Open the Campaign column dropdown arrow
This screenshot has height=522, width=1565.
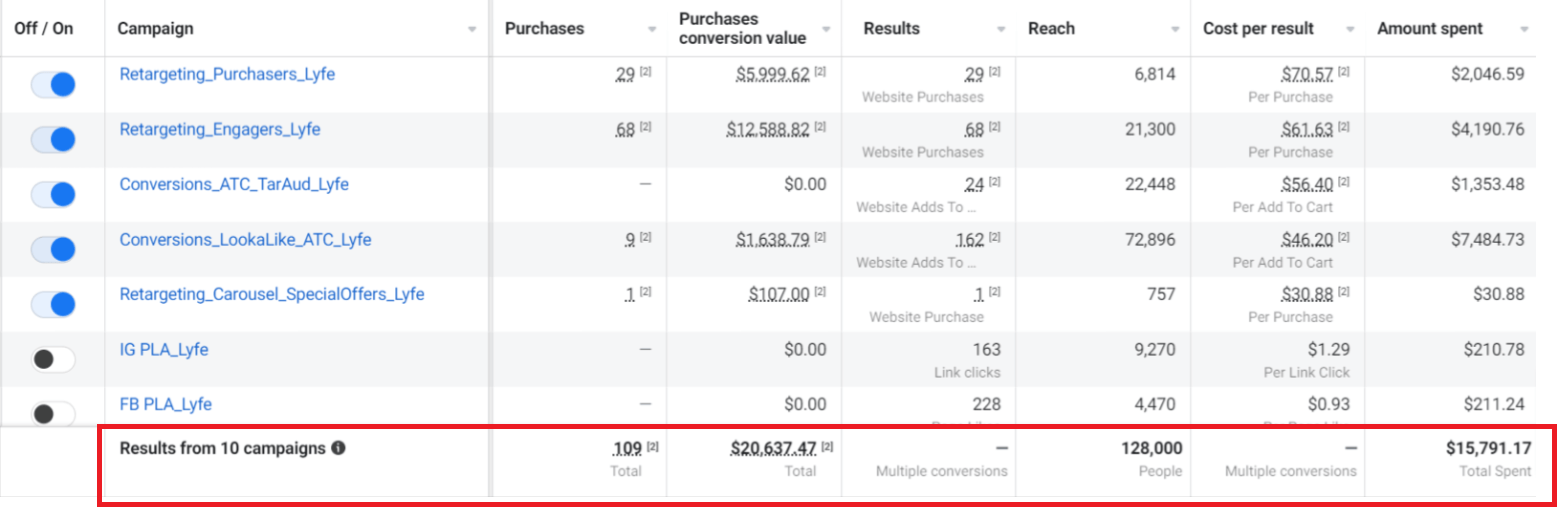[472, 30]
